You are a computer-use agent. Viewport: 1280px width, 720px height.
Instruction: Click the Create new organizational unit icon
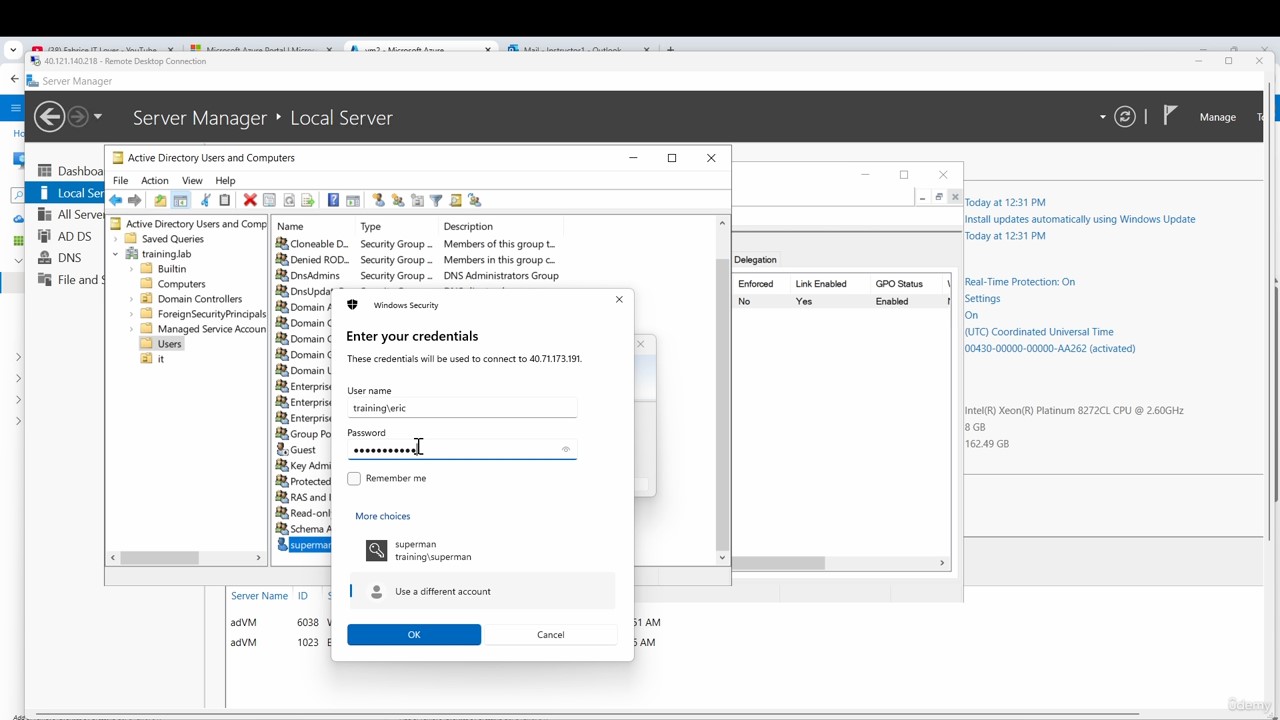[417, 201]
